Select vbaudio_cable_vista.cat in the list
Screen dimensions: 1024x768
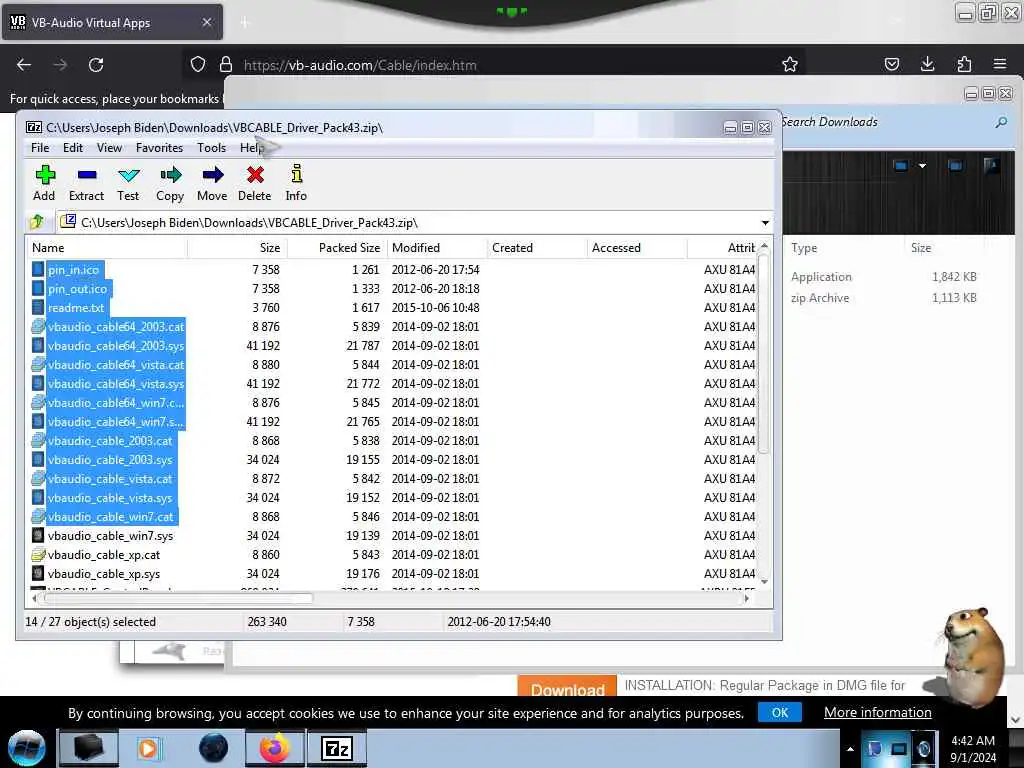(x=110, y=479)
